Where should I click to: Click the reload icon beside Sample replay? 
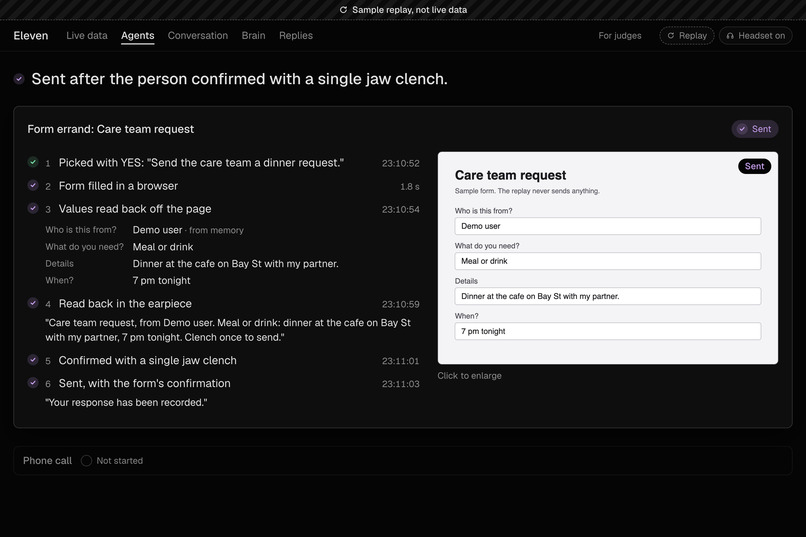343,10
